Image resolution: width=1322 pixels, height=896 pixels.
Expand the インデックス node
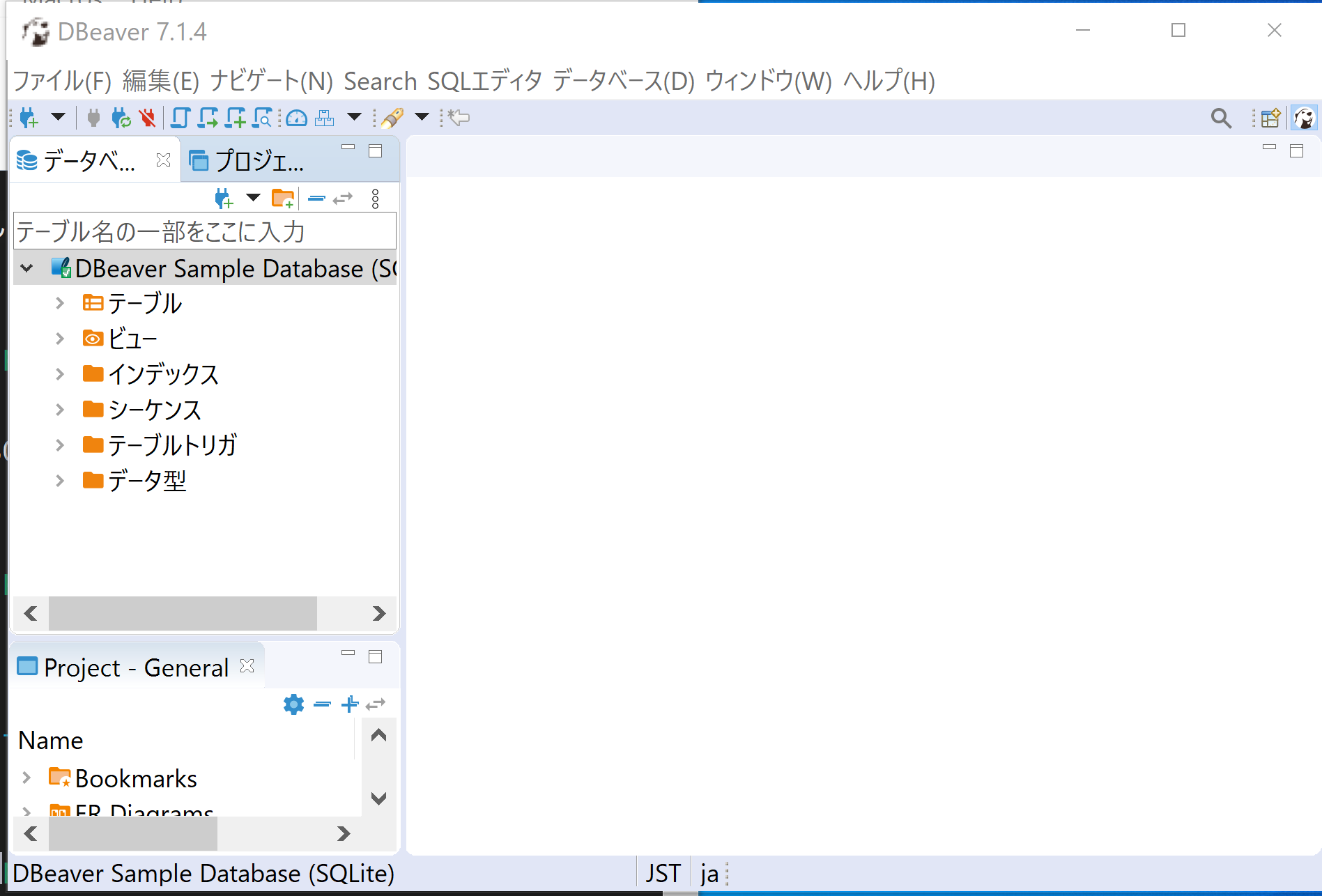60,374
